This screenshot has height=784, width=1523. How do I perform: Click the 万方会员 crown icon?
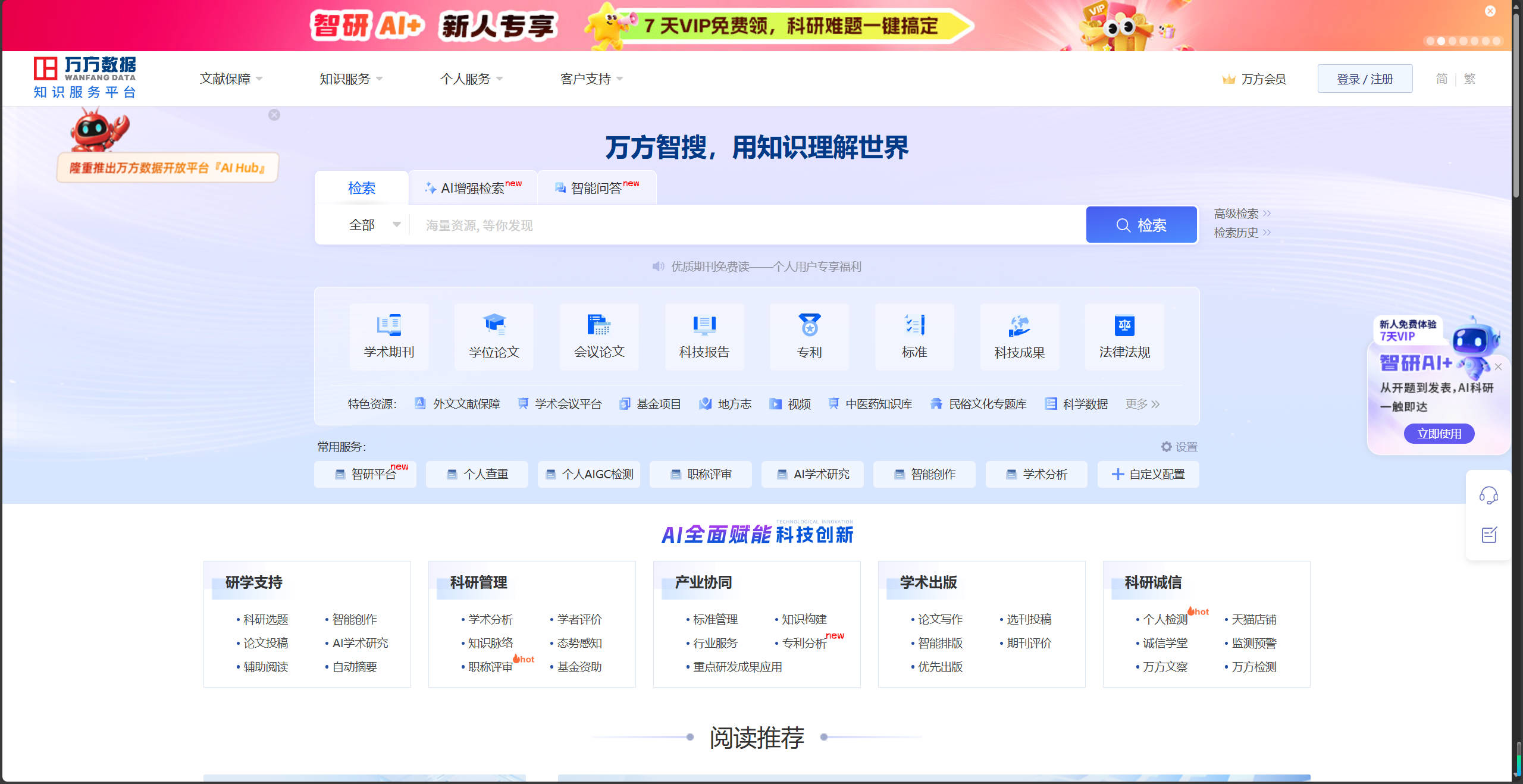coord(1229,79)
